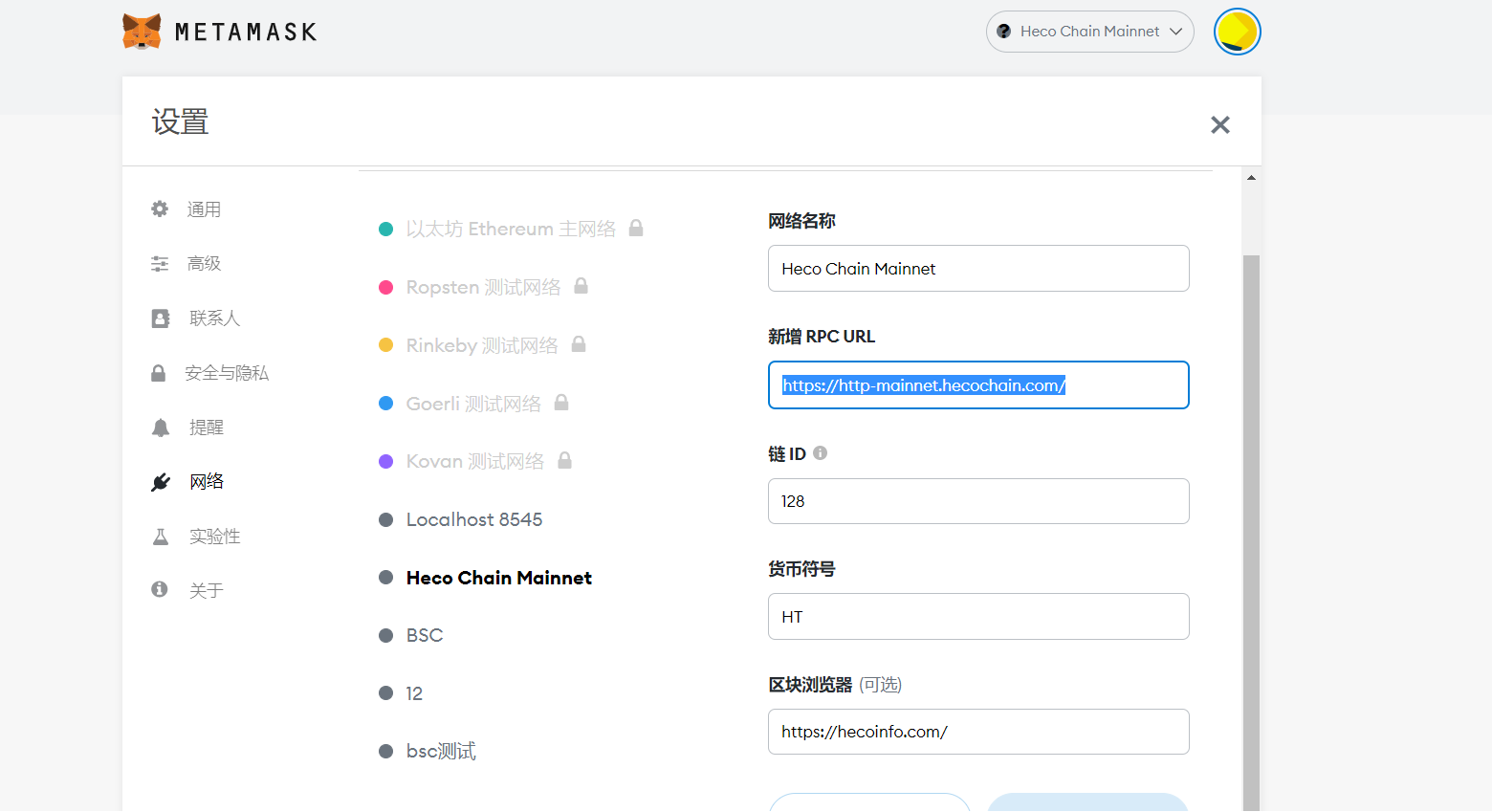Click the lock icon next to Goerli
Screen dimensions: 1492x812
(561, 402)
